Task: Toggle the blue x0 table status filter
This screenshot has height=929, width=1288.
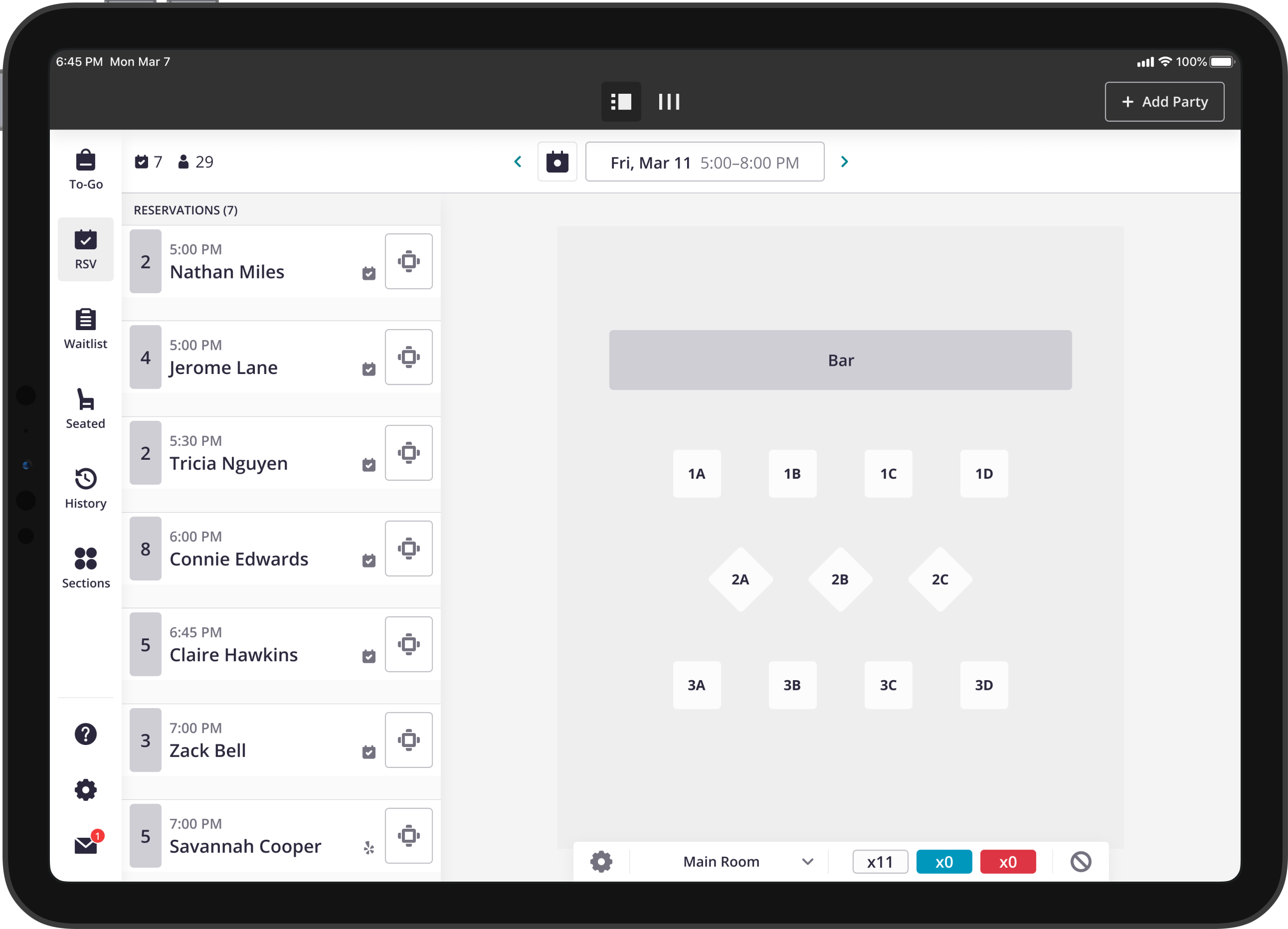Action: click(944, 861)
